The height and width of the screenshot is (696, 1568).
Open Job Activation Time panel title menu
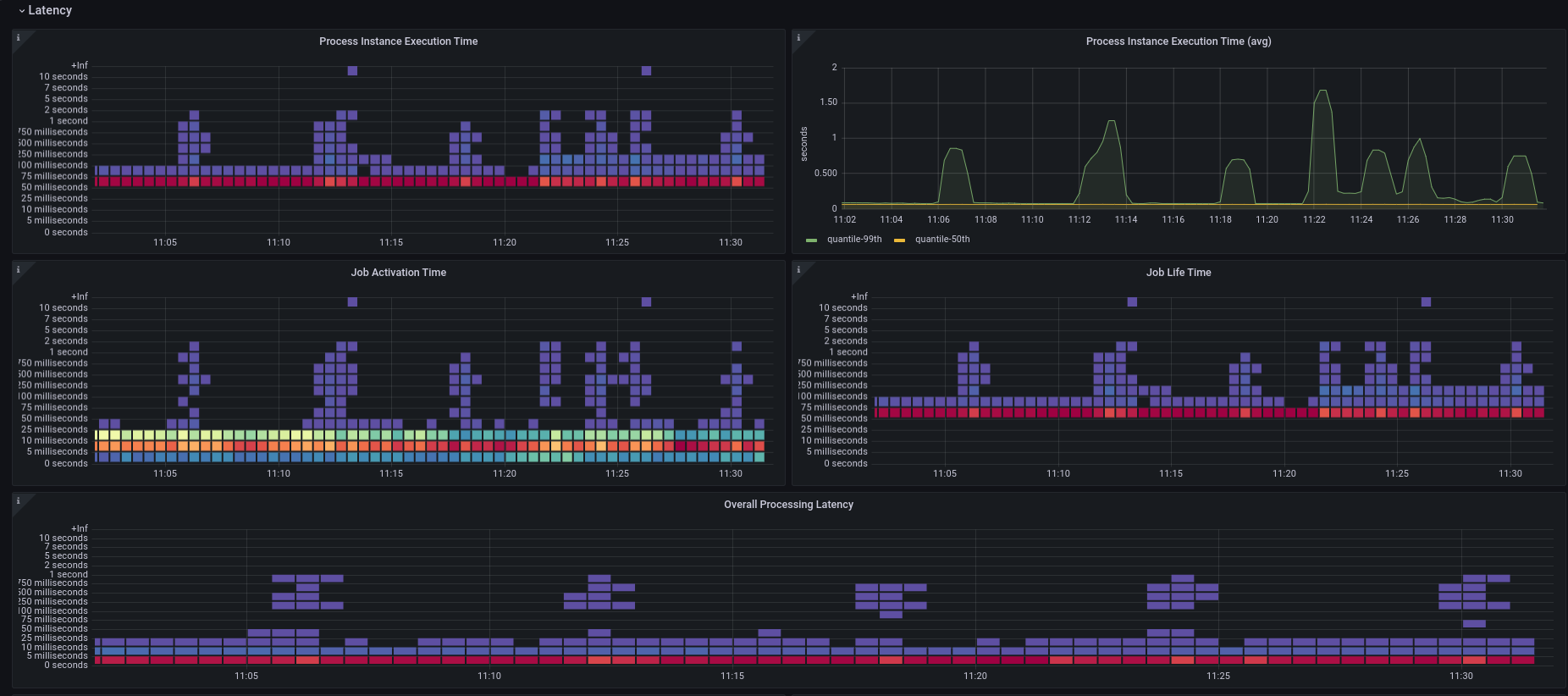coord(398,273)
